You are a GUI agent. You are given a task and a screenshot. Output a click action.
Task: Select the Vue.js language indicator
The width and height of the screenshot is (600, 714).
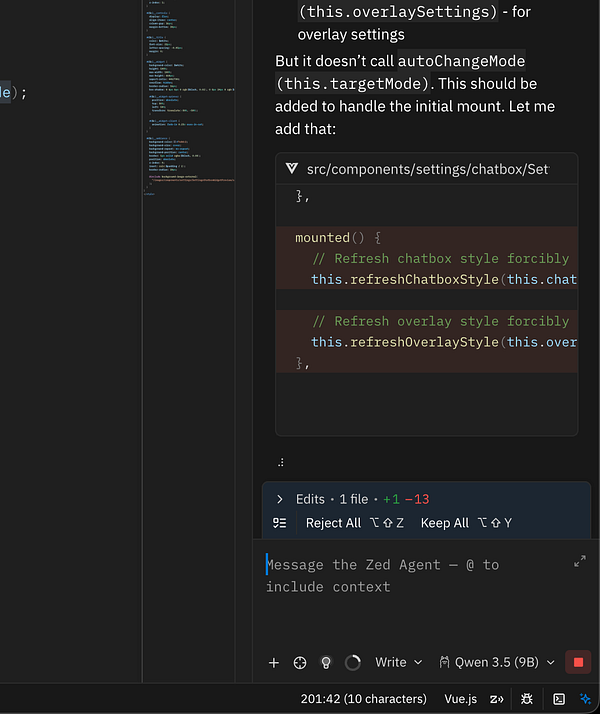(x=460, y=699)
